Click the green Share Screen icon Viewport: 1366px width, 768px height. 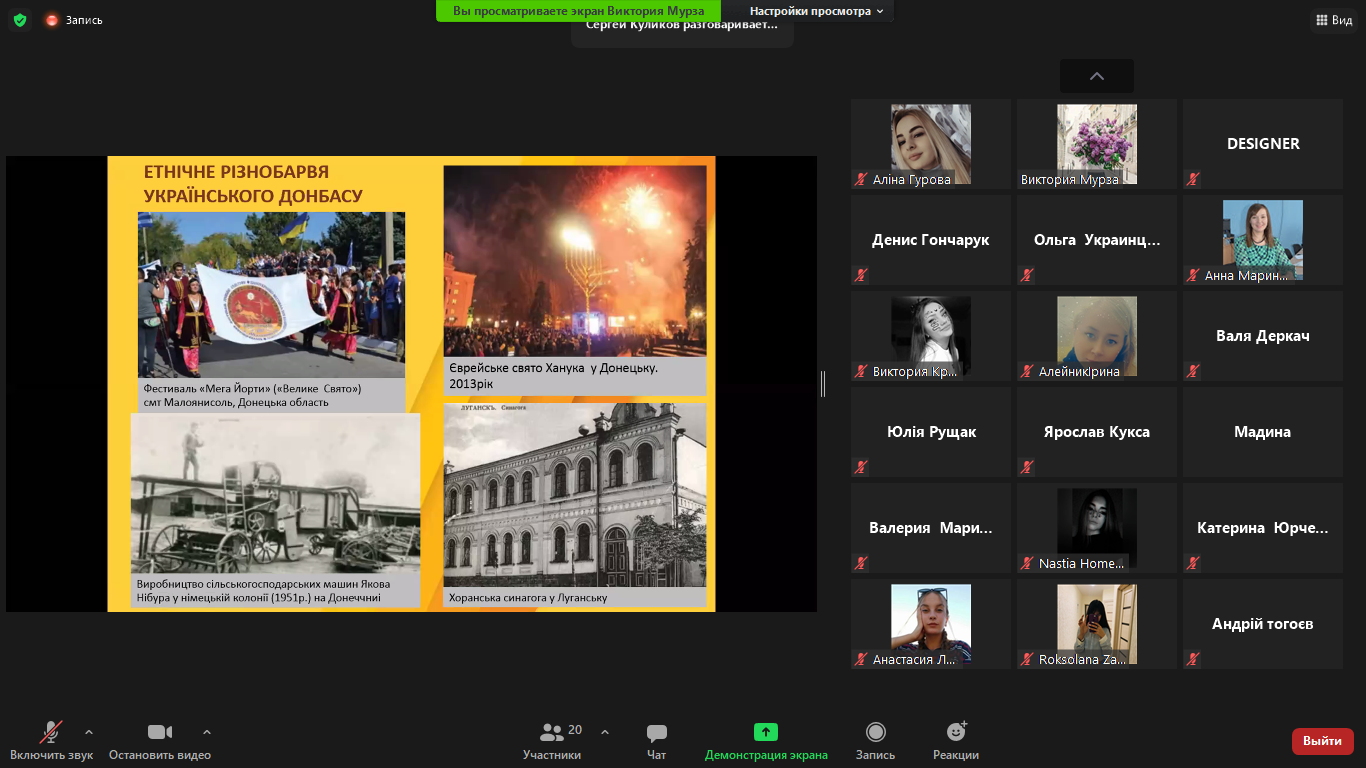[x=765, y=733]
